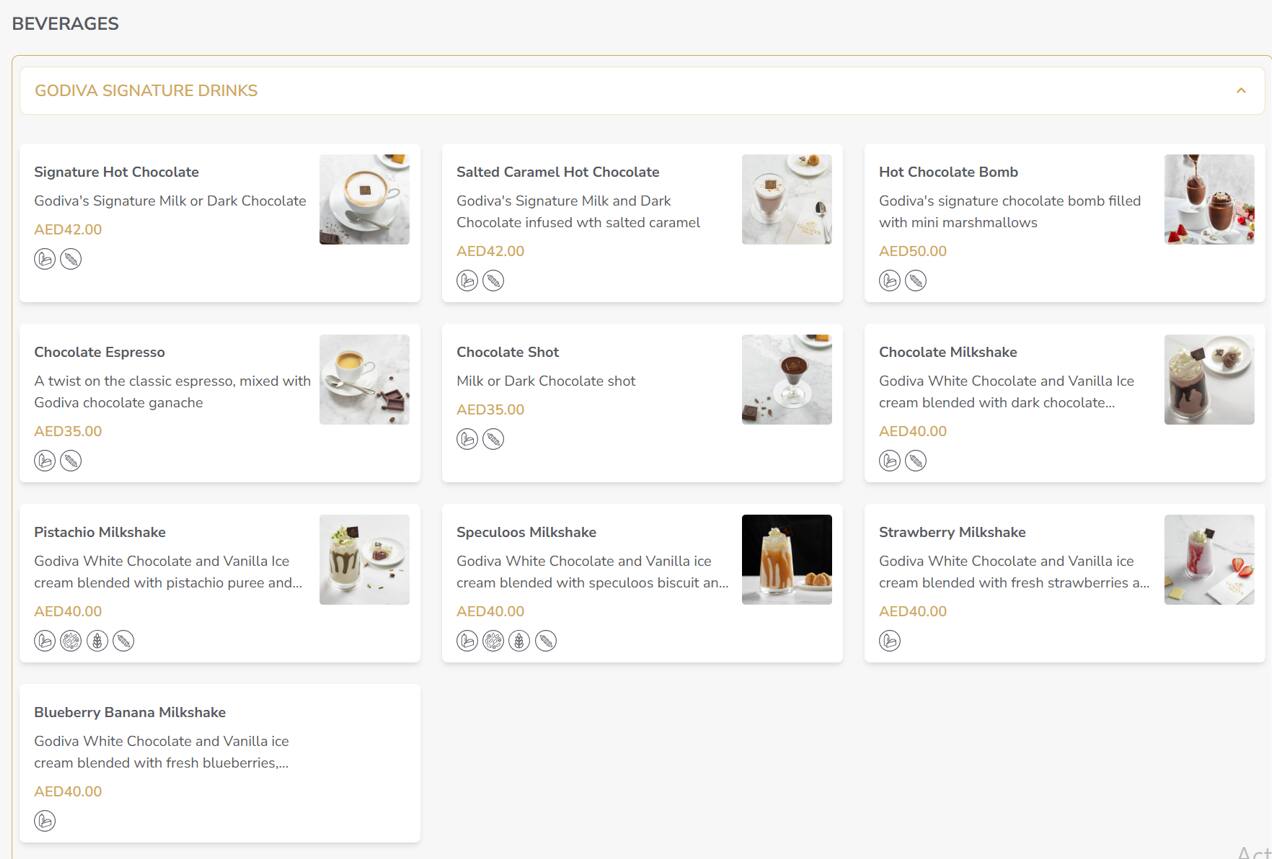This screenshot has height=859, width=1272.
Task: Open Hot Chocolate Bomb item title
Action: click(948, 172)
